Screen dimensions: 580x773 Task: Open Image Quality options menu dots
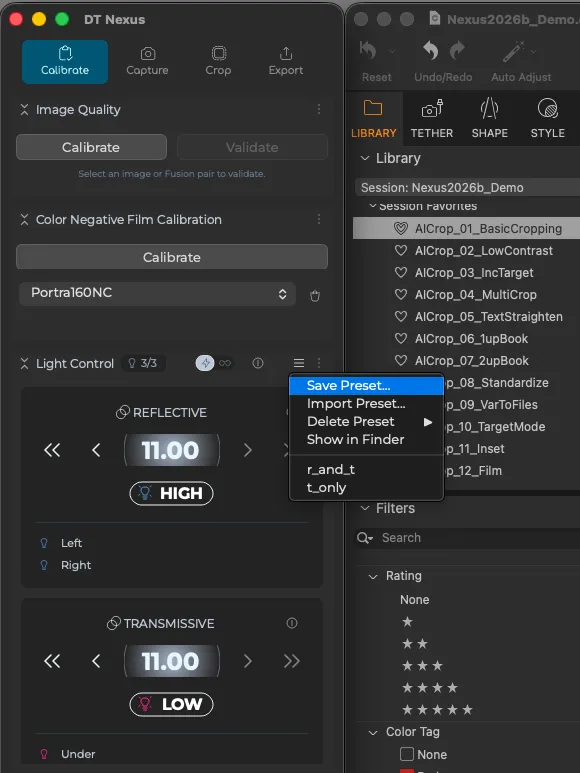[319, 109]
